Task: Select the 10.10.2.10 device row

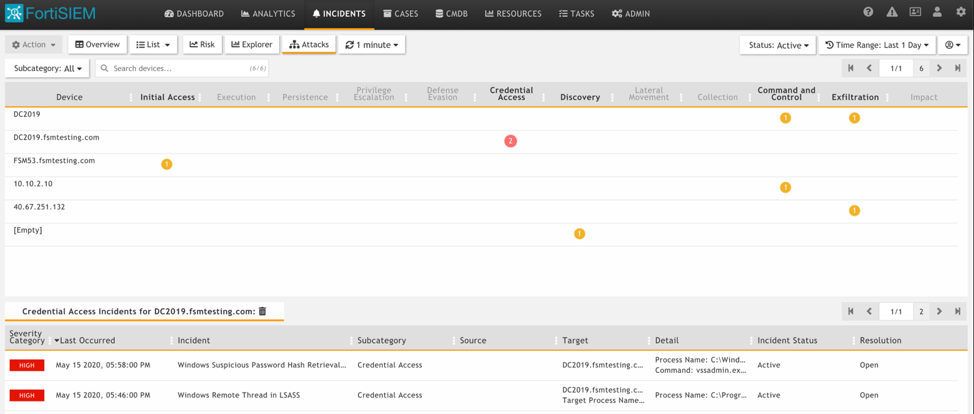Action: click(481, 188)
